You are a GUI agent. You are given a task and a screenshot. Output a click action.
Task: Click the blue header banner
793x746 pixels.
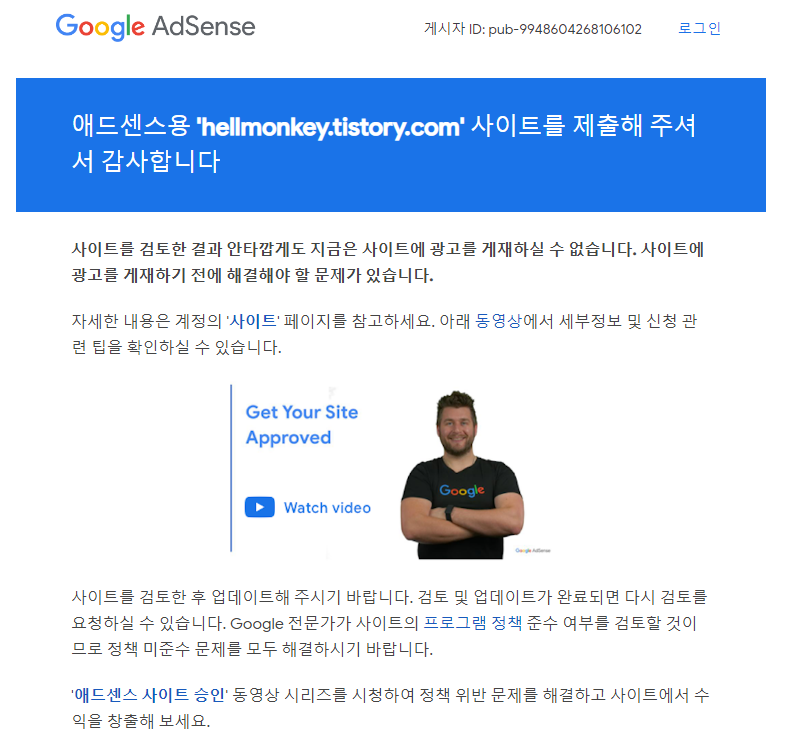coord(391,145)
